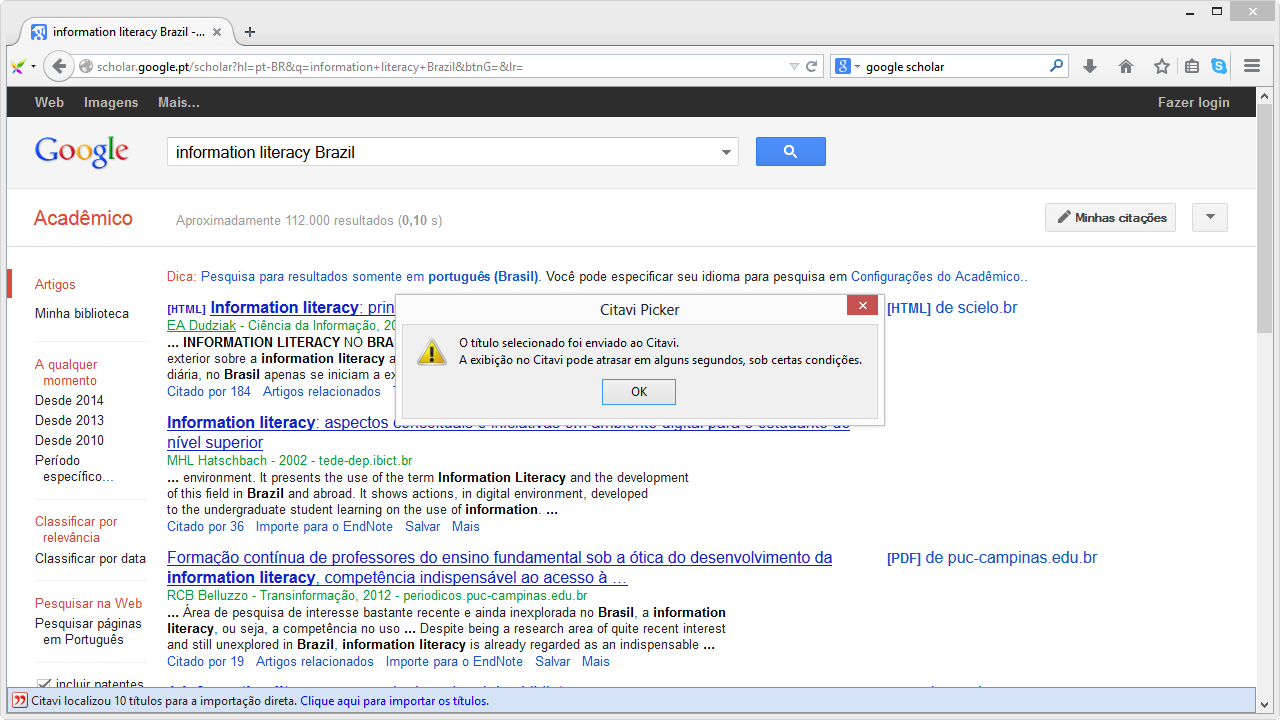The height and width of the screenshot is (720, 1280).
Task: Click português (Brasil) in the Dica line
Action: click(x=483, y=276)
